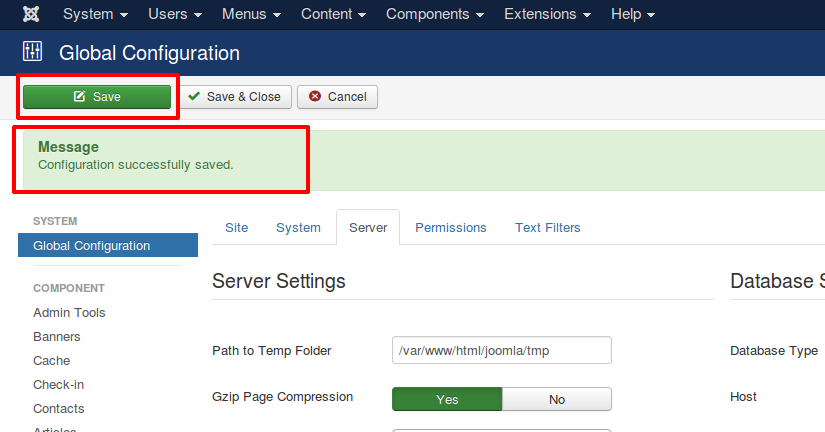Select Global Configuration in the sidebar
The image size is (825, 432).
pyautogui.click(x=92, y=246)
